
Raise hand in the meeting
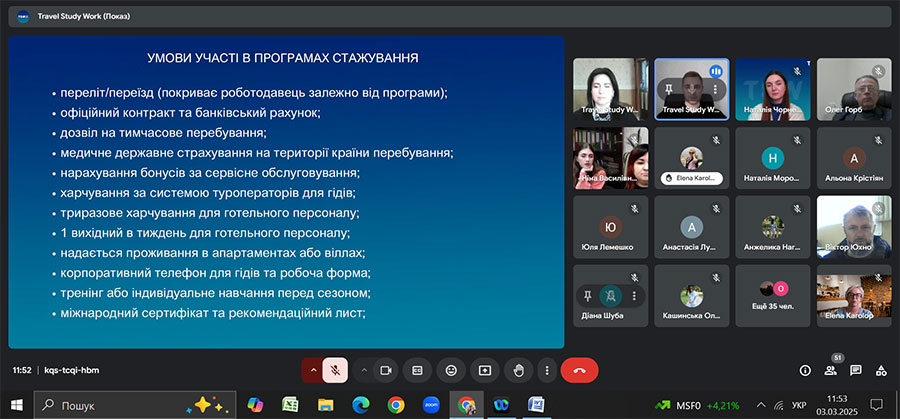point(519,370)
